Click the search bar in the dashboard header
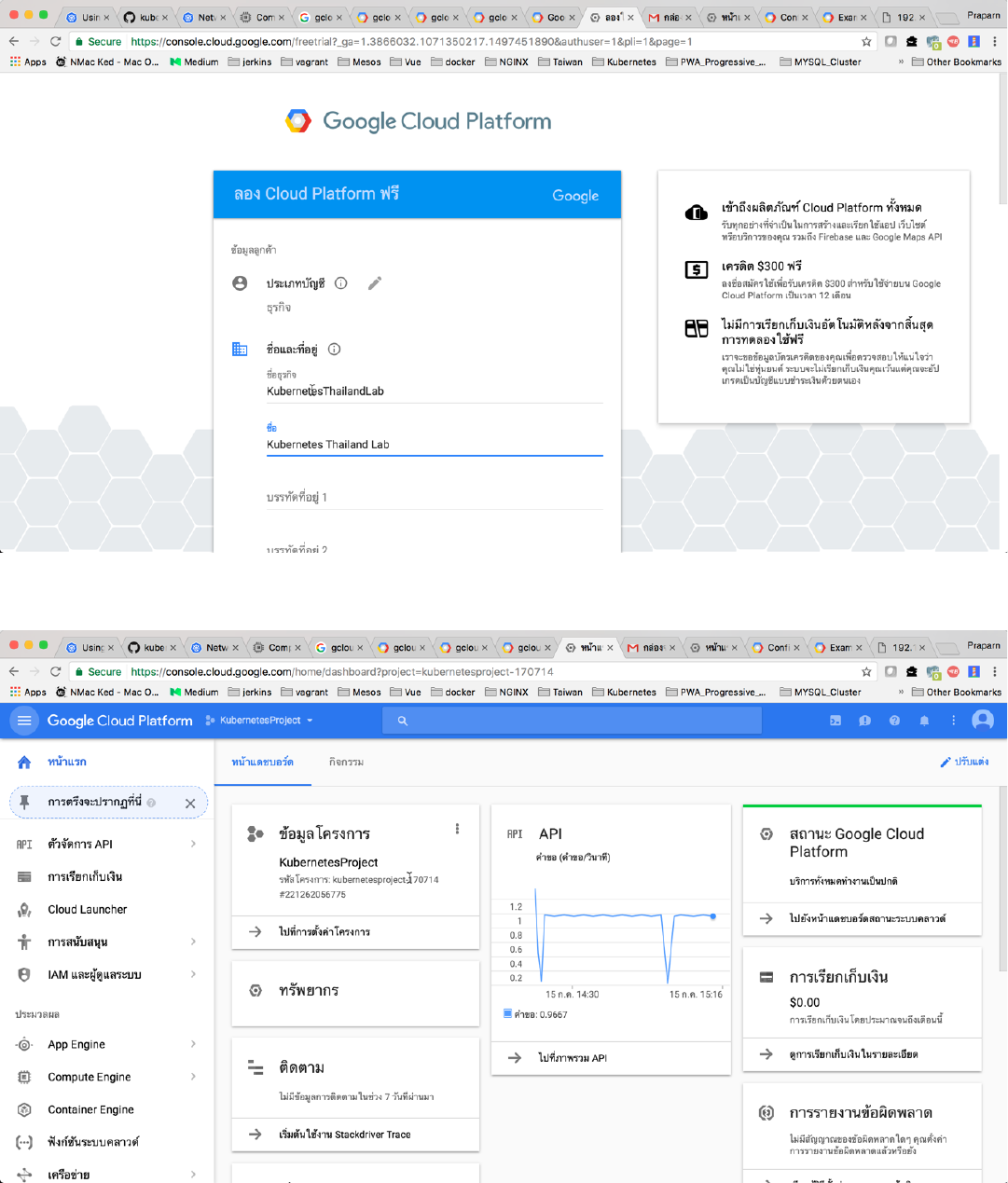Screen dimensions: 1008x1183 (572, 721)
